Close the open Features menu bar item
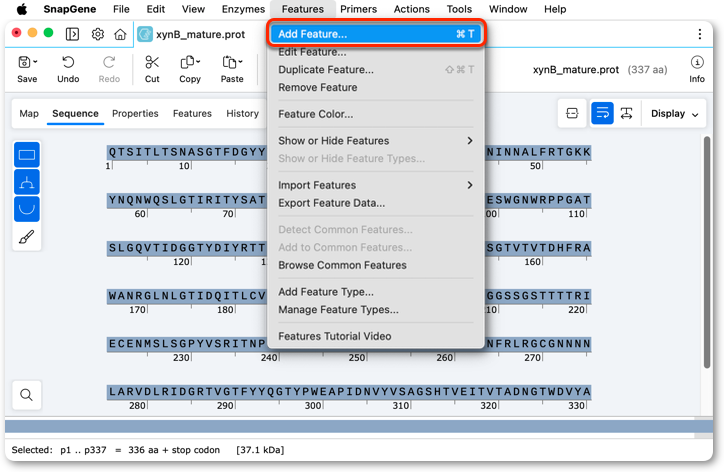 tap(302, 9)
